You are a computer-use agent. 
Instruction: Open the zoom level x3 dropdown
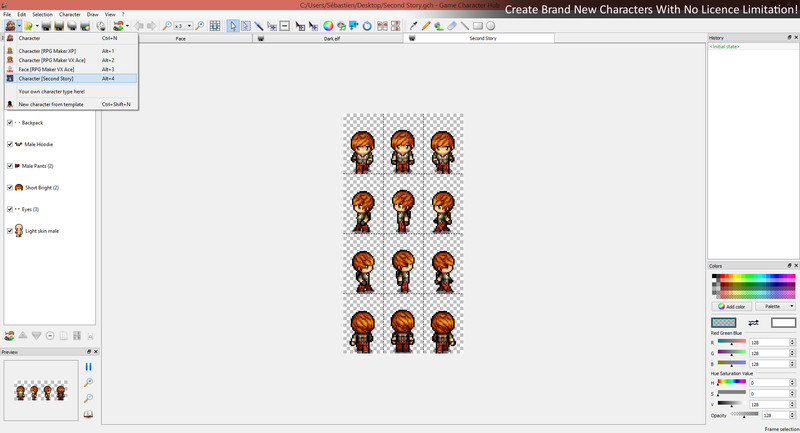click(183, 26)
